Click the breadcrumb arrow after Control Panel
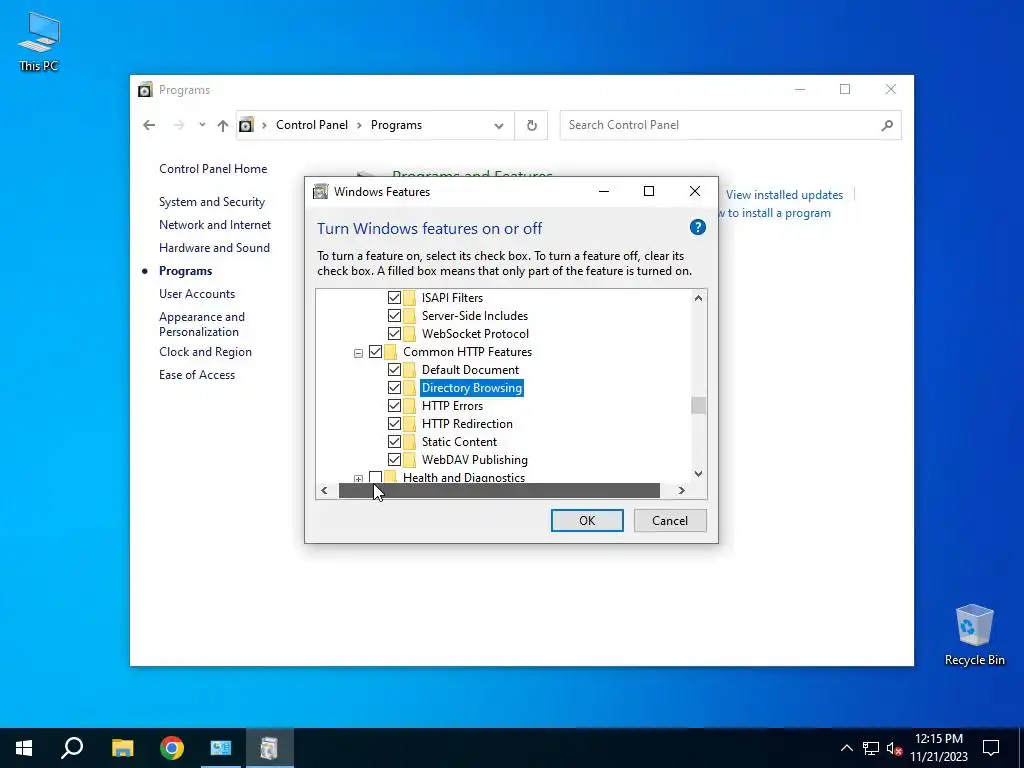 tap(359, 125)
